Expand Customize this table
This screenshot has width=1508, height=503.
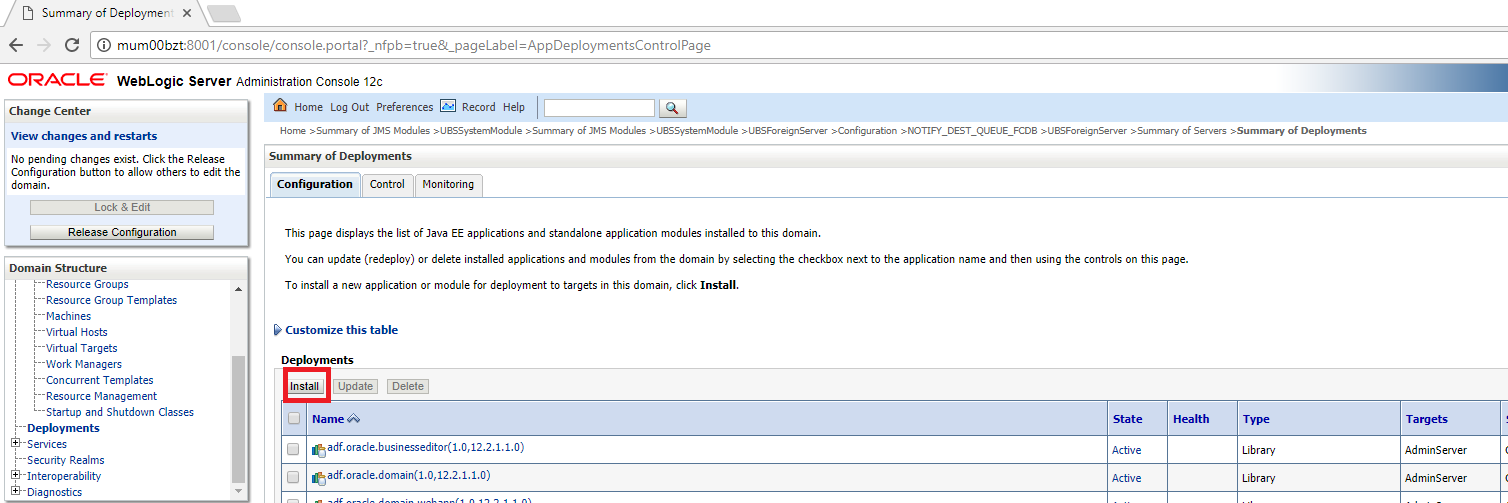(x=335, y=330)
